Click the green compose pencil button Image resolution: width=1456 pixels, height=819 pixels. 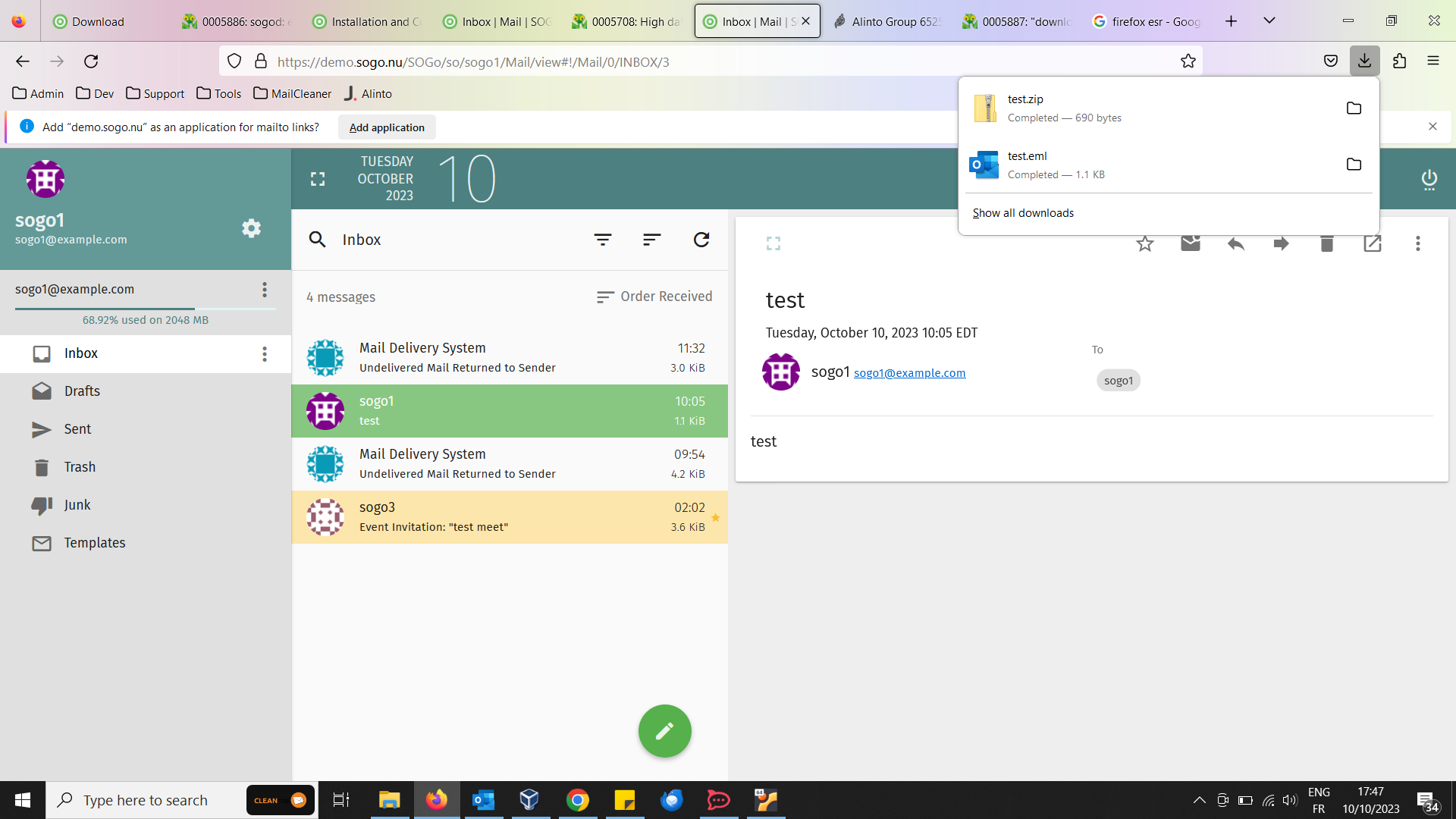point(664,731)
